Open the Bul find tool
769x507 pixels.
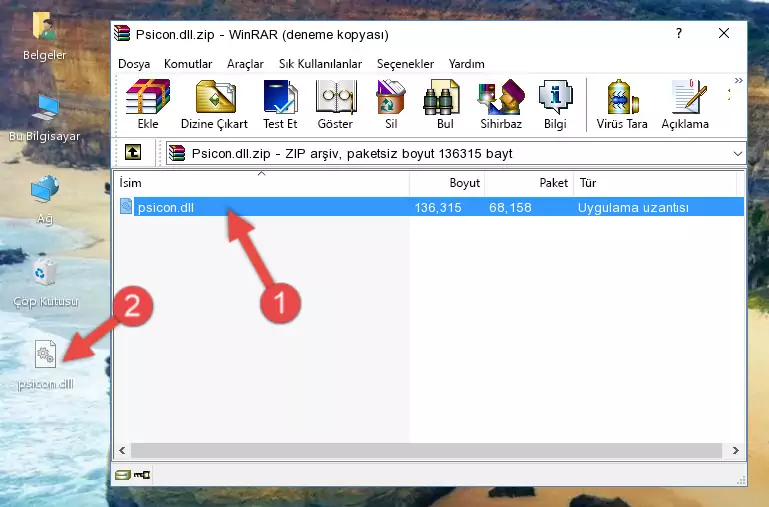[x=444, y=104]
